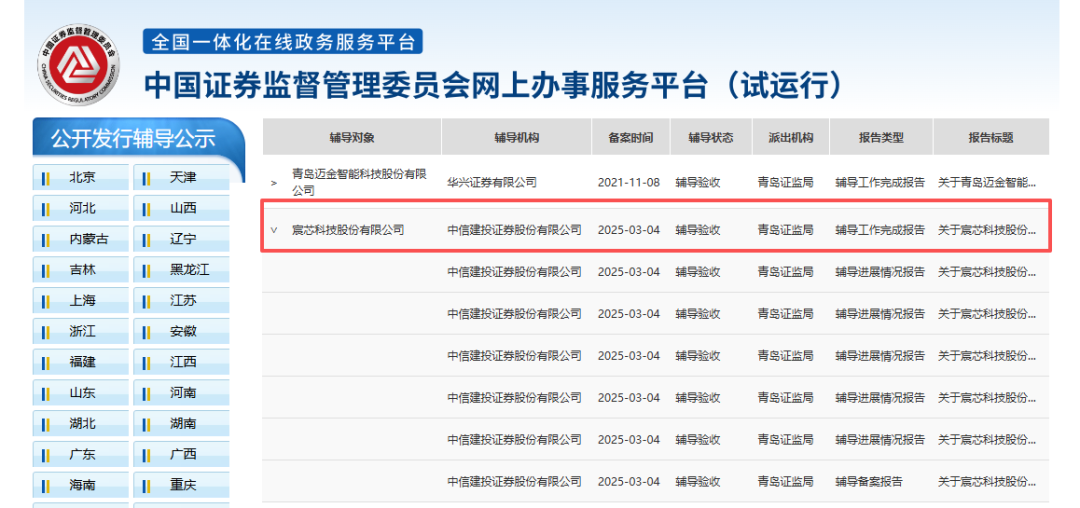Open the 吉林 region listing
Viewport: 1080px width, 508px height.
(81, 270)
